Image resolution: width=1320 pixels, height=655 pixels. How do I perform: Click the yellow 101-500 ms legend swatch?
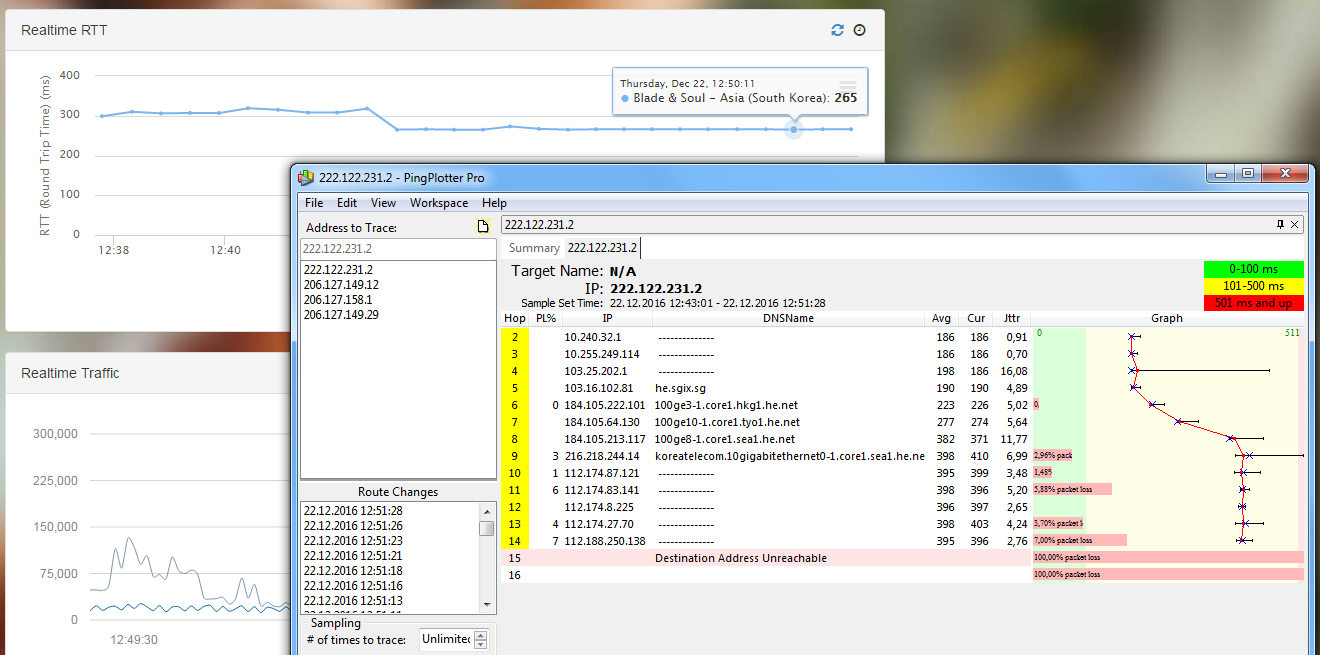click(x=1254, y=286)
